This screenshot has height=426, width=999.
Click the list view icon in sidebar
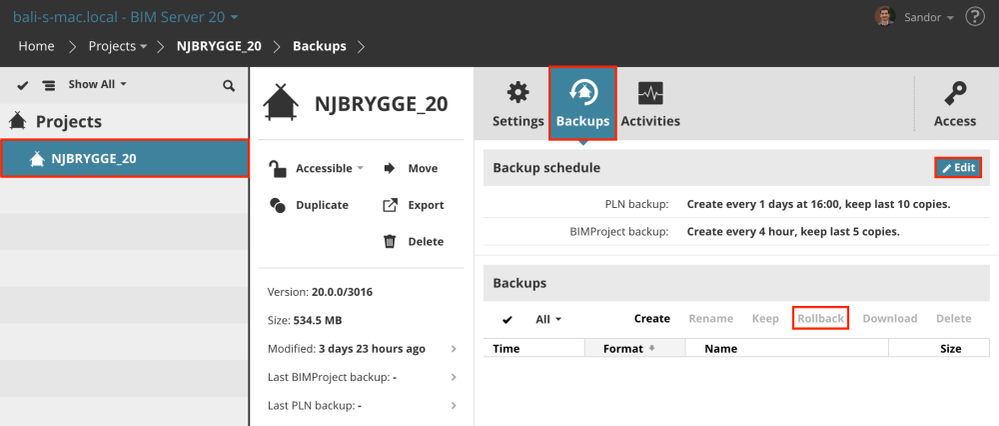(48, 86)
